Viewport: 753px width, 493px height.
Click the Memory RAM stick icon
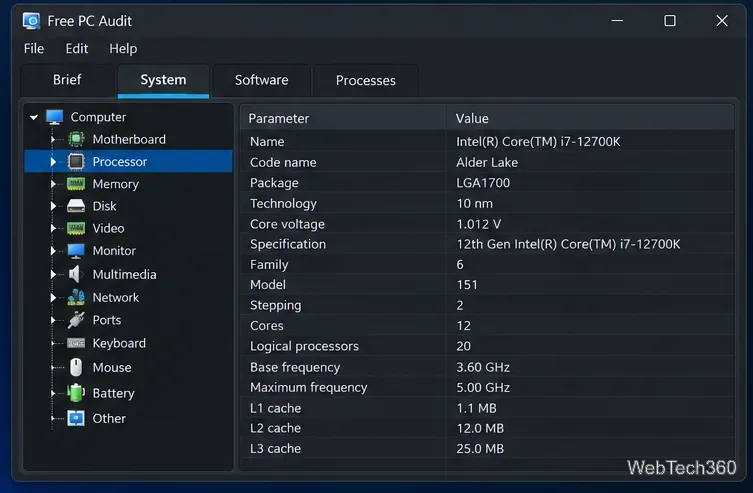pyautogui.click(x=76, y=184)
